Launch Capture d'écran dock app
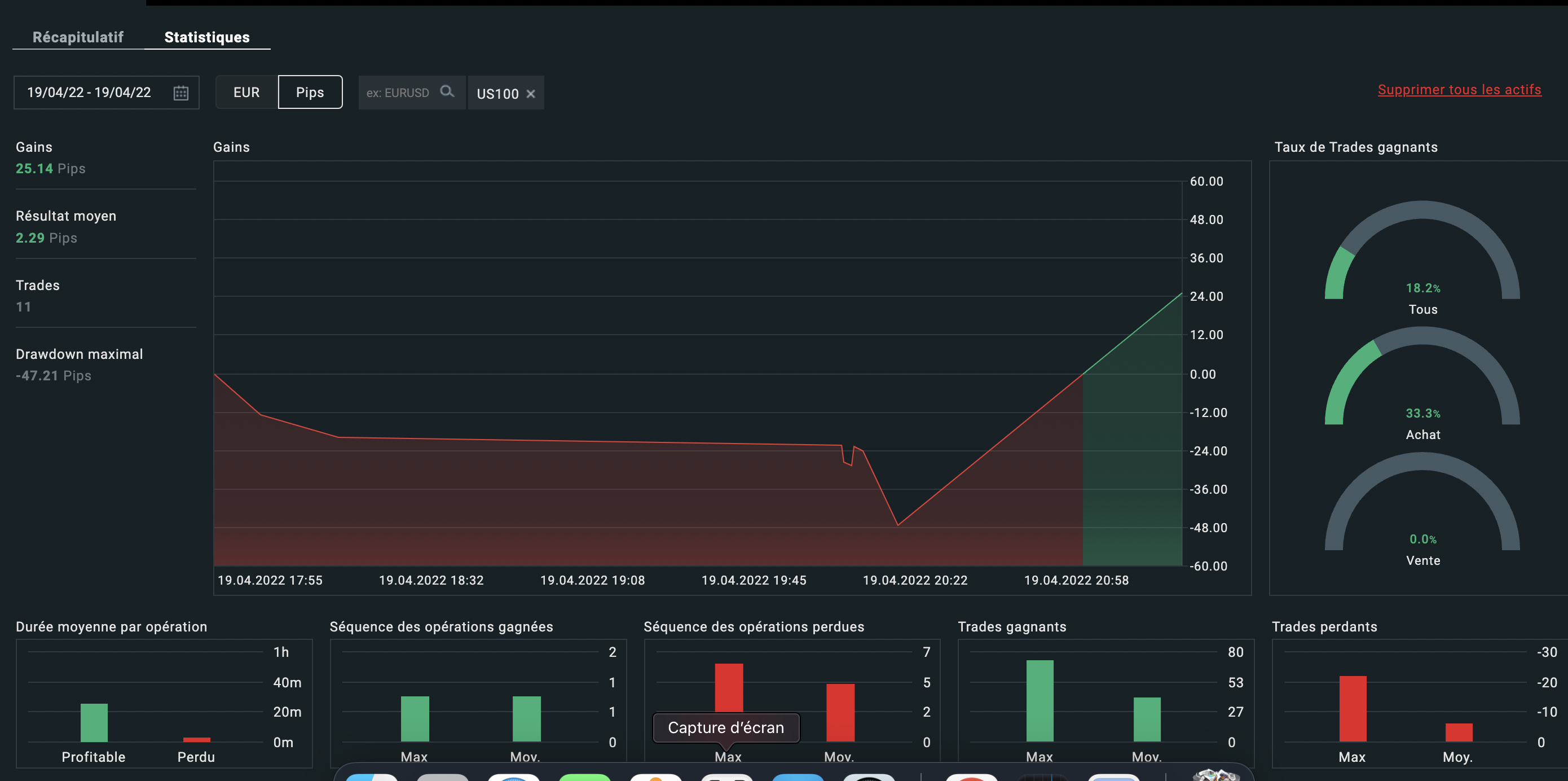1568x781 pixels. point(727,778)
